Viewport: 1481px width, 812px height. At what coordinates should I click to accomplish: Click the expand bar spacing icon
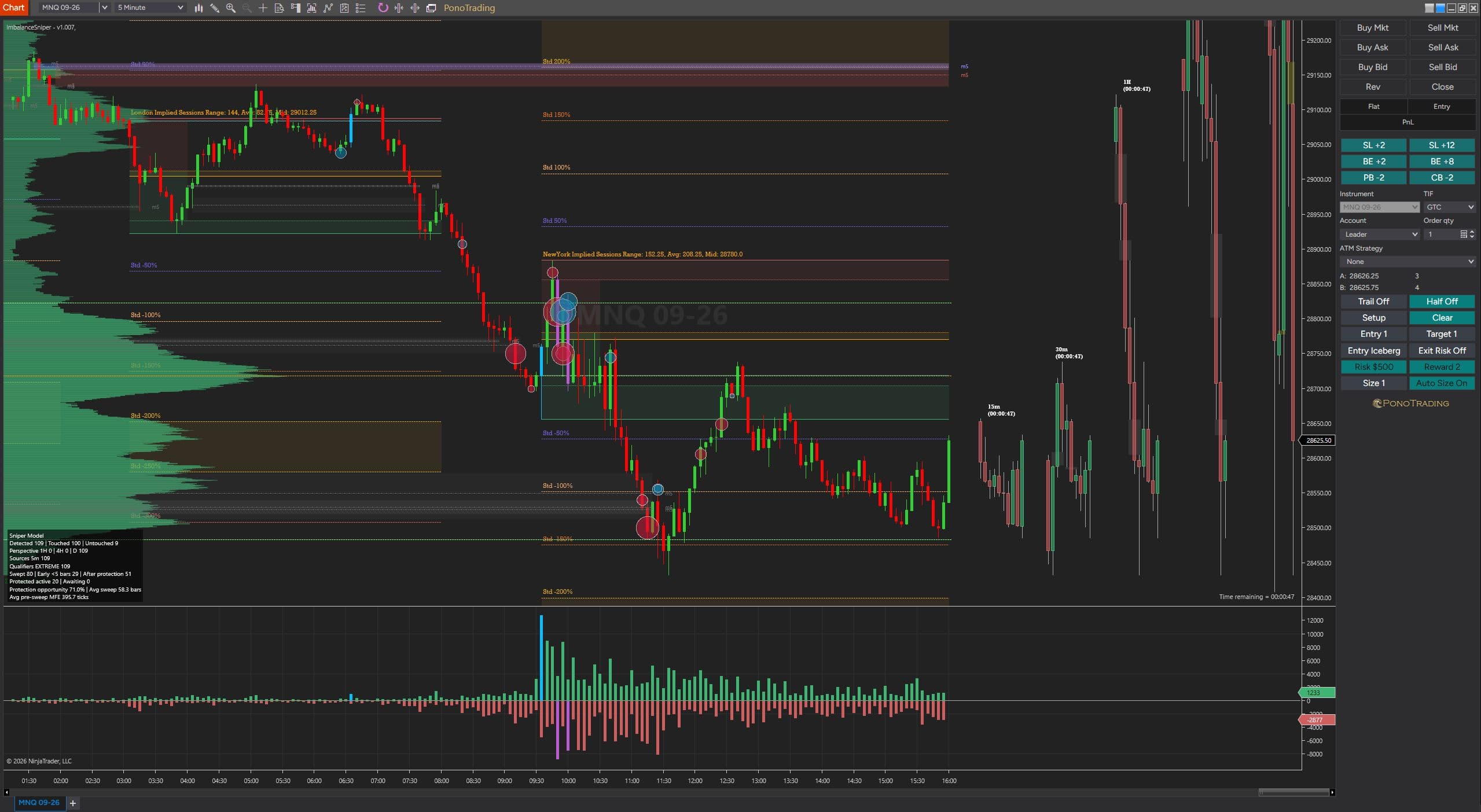pyautogui.click(x=415, y=8)
